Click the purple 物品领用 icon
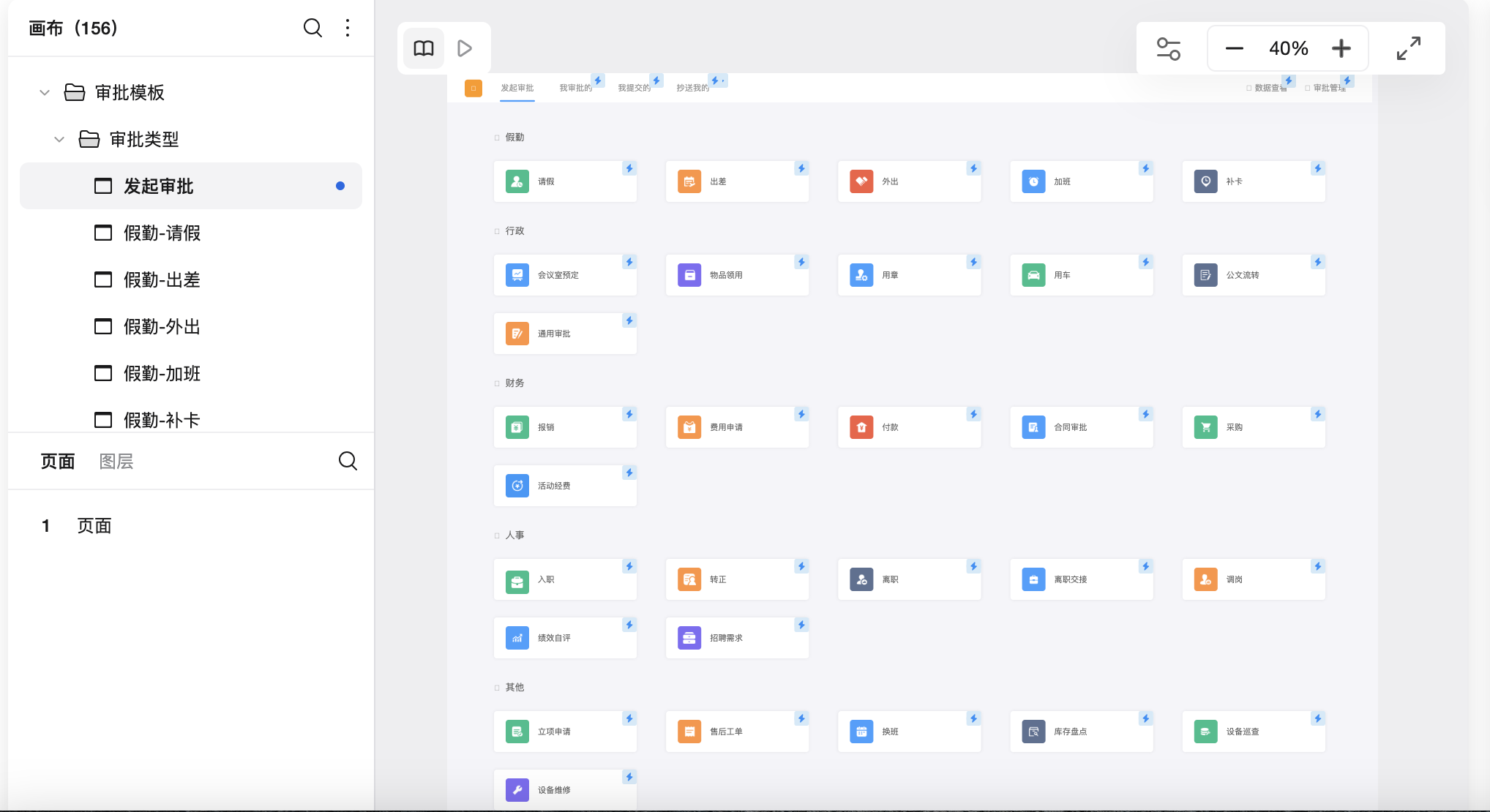The height and width of the screenshot is (812, 1490). coord(689,275)
